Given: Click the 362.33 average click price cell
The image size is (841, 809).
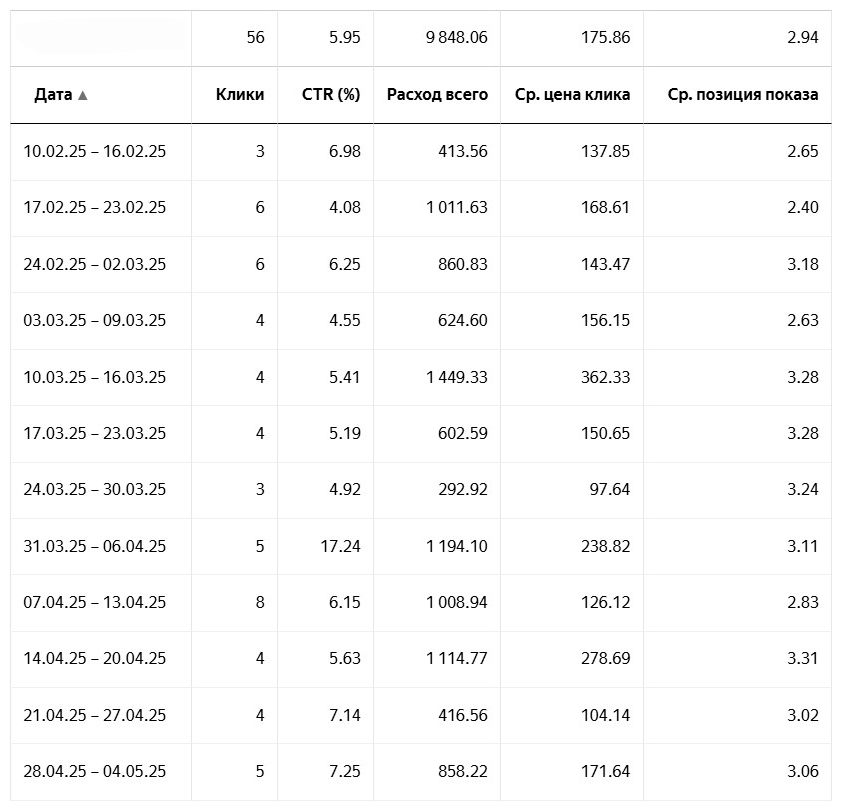Looking at the screenshot, I should click(x=605, y=378).
